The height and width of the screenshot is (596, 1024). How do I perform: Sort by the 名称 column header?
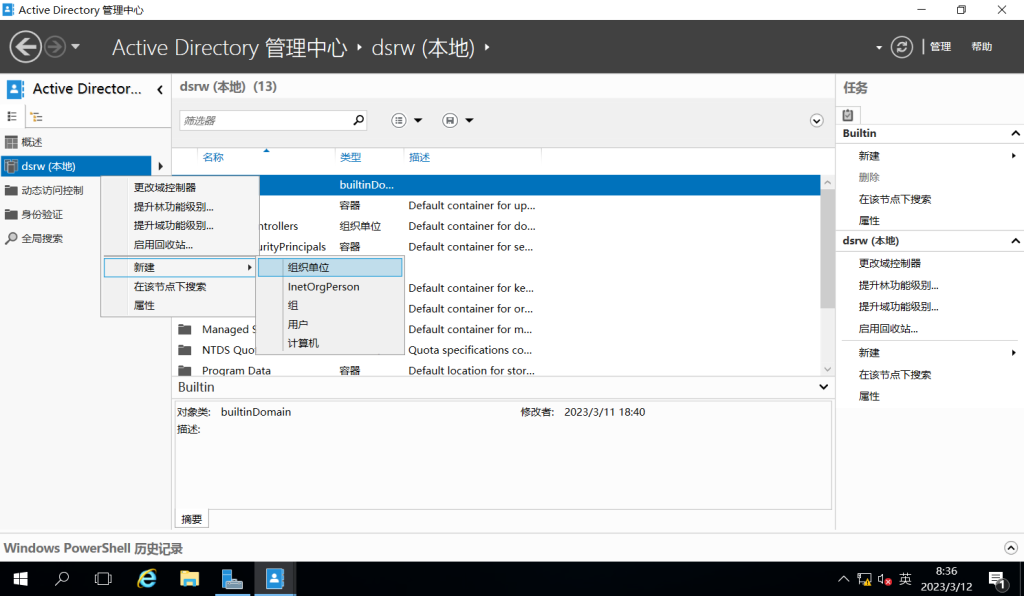click(x=213, y=157)
